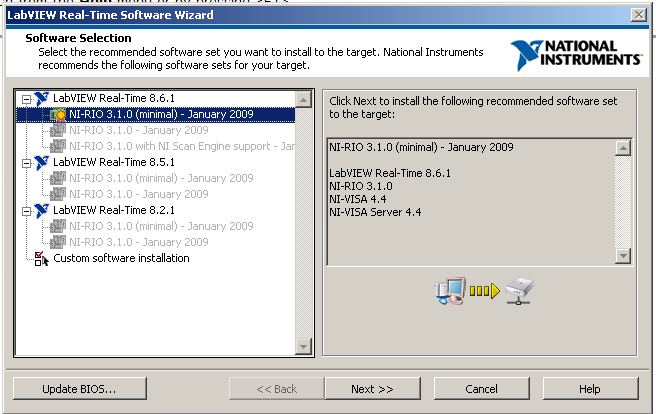This screenshot has height=414, width=656.
Task: Click the yellow transfer arrow graphic
Action: (x=484, y=291)
